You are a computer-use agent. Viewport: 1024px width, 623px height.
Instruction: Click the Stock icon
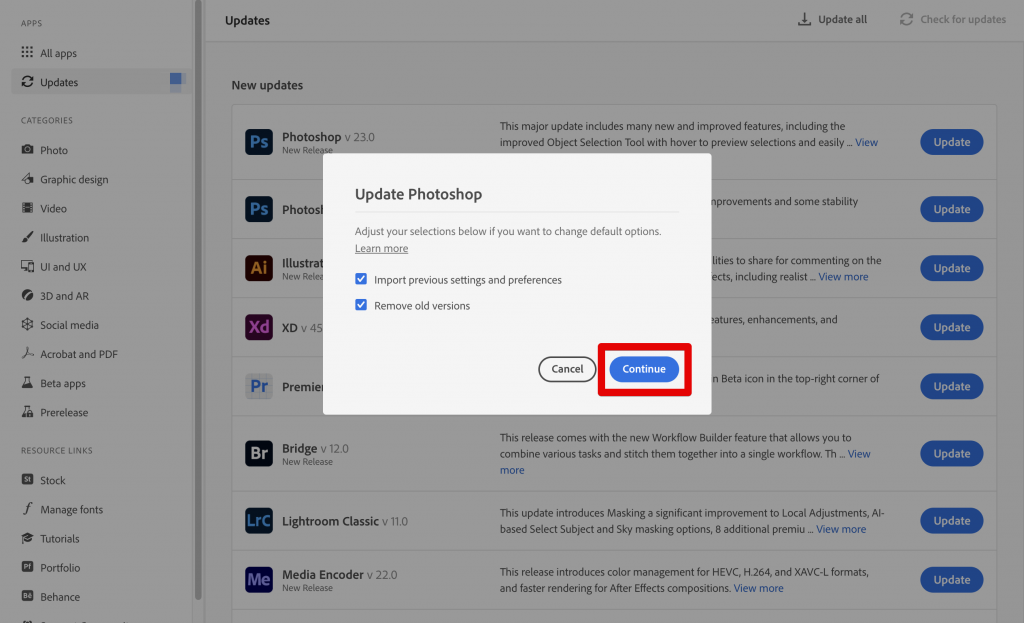click(x=27, y=479)
